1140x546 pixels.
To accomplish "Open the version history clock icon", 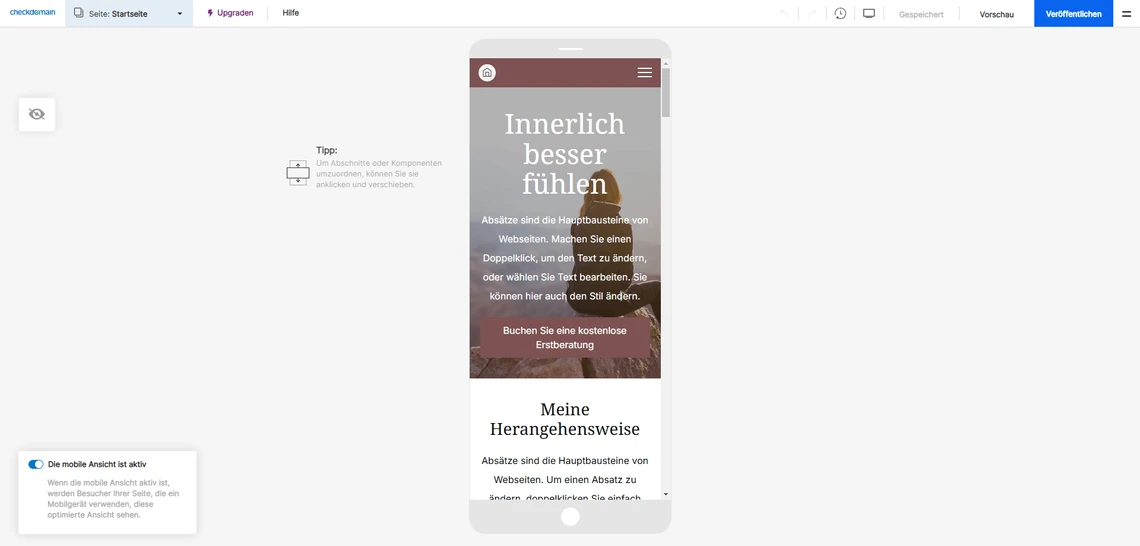I will click(840, 13).
